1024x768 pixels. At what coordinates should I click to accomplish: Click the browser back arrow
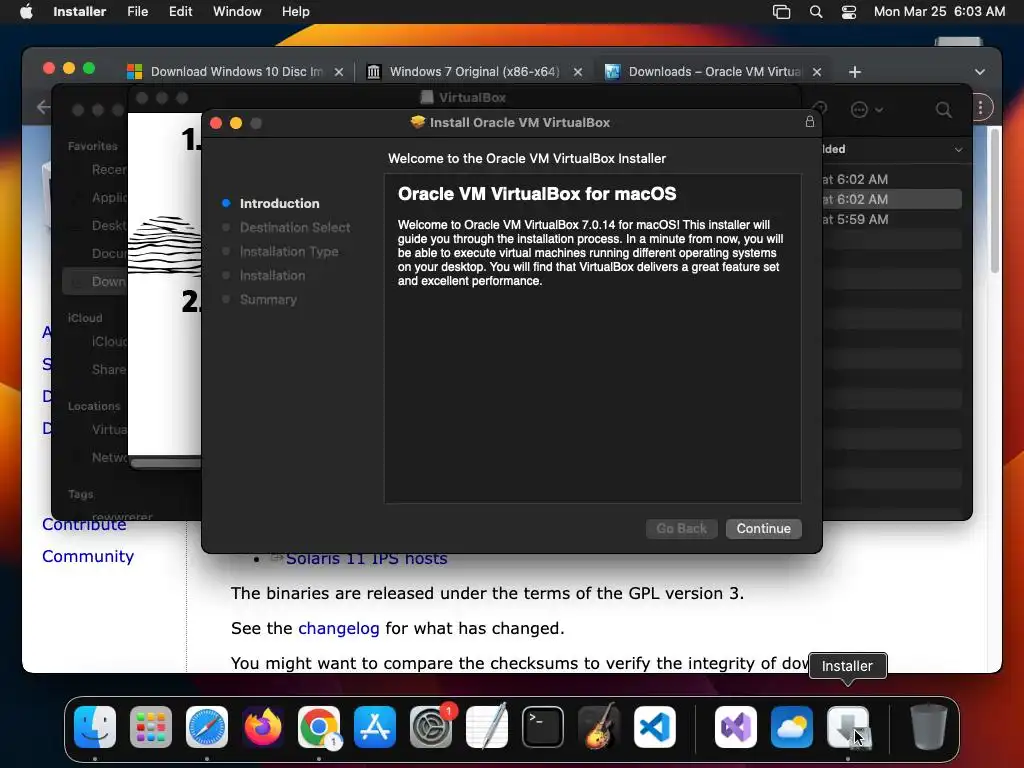click(x=43, y=107)
